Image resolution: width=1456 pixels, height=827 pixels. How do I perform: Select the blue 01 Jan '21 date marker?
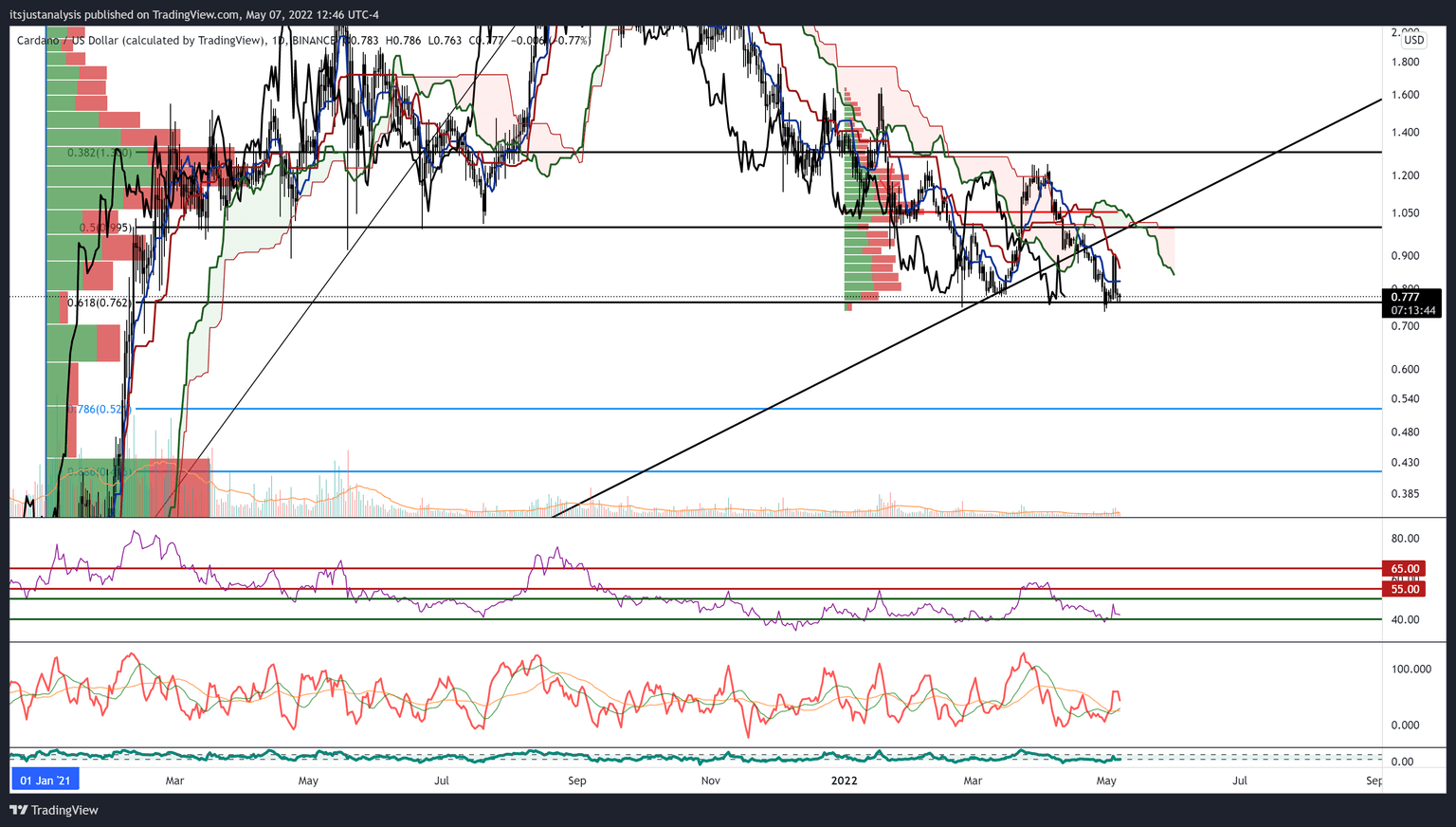point(45,781)
